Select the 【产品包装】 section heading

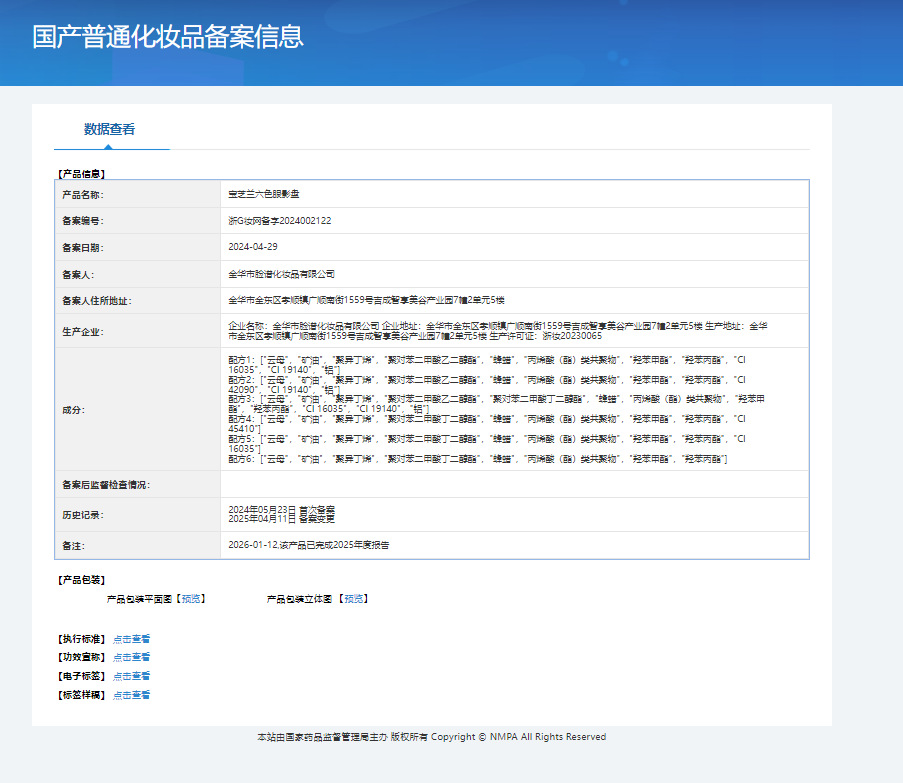tap(81, 580)
